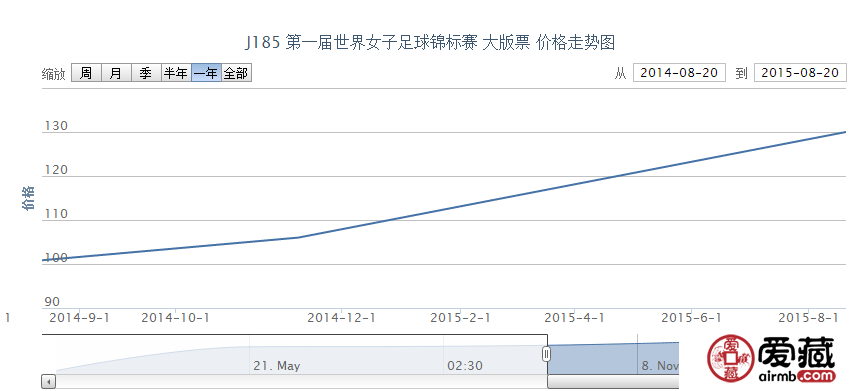Click the 价格 y-axis title
The image size is (864, 391).
(28, 198)
